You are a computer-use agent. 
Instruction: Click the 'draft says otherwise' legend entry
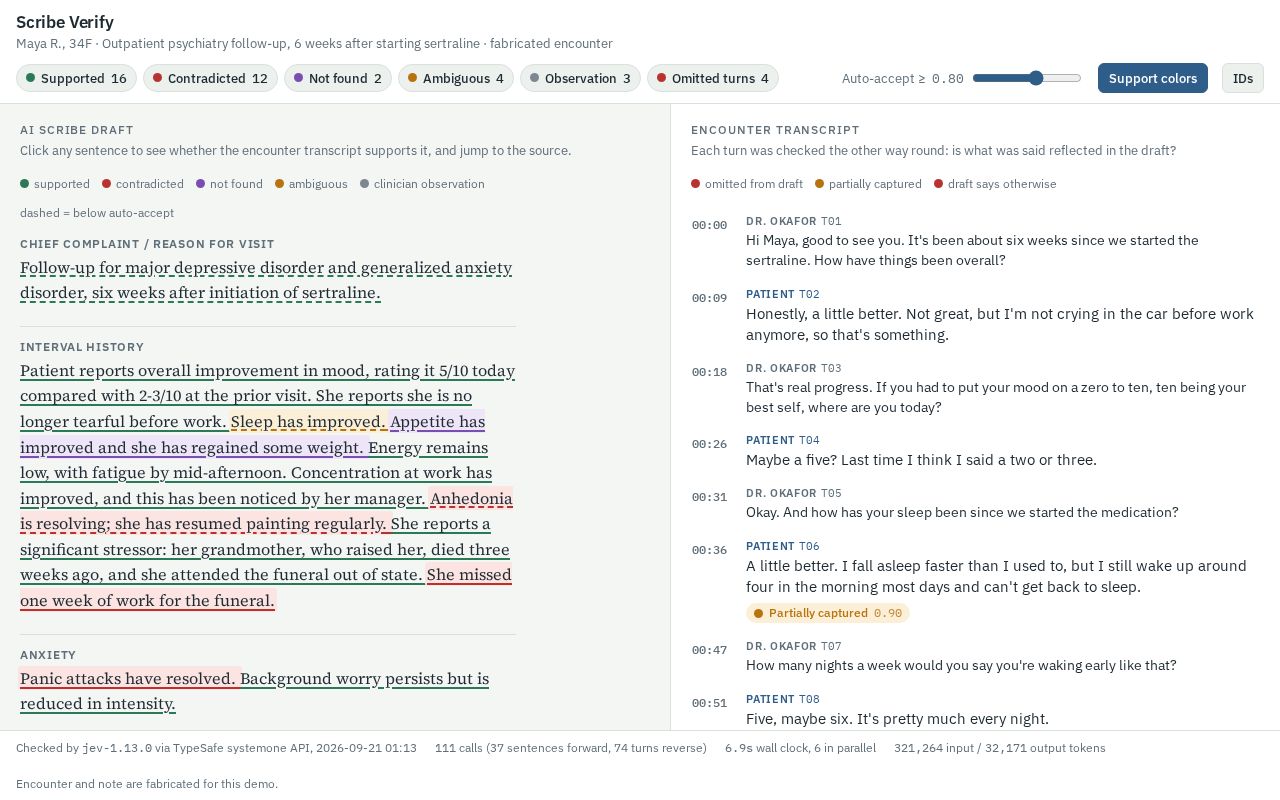point(995,184)
